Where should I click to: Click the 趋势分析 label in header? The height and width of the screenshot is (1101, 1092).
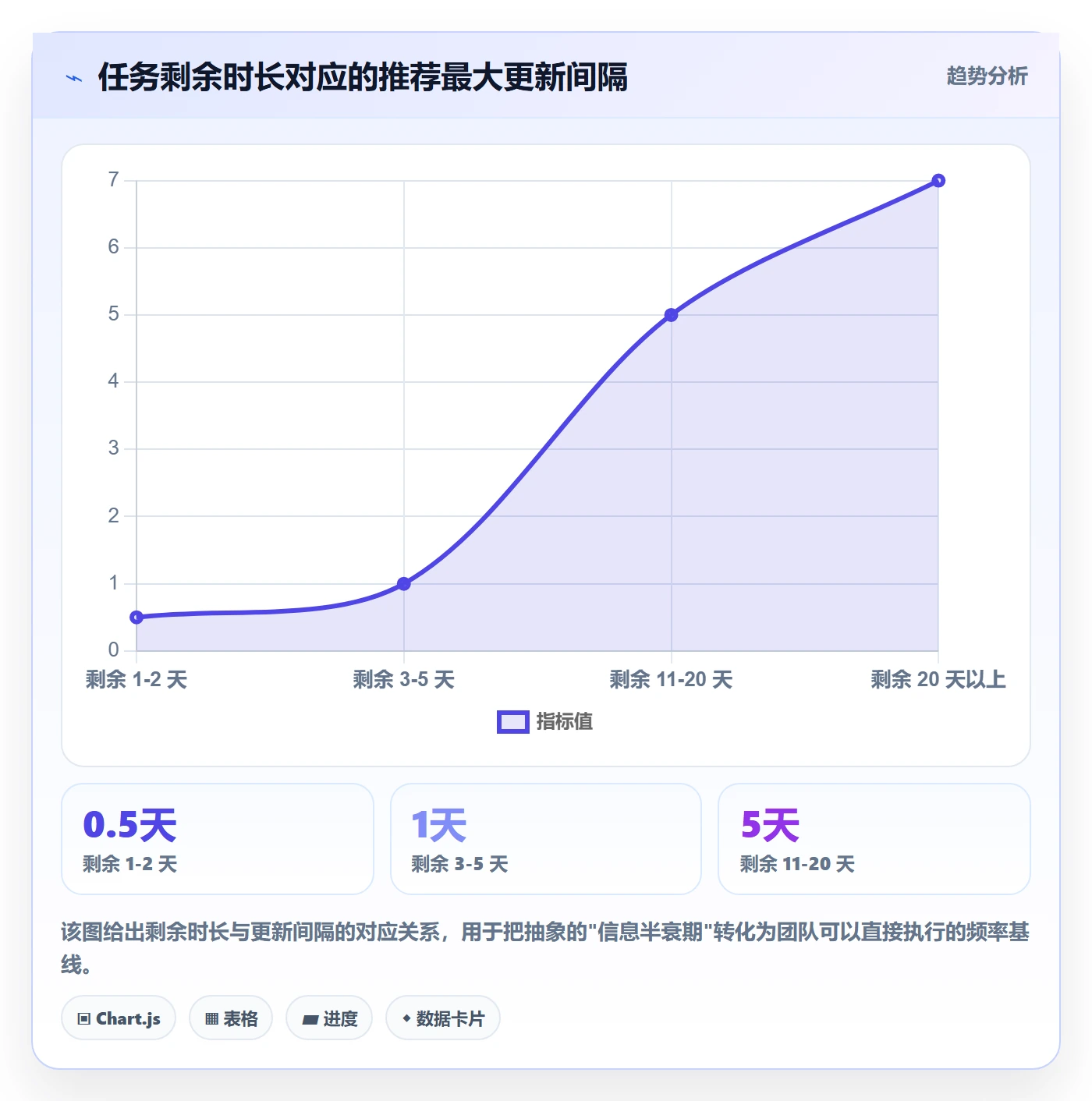[987, 76]
